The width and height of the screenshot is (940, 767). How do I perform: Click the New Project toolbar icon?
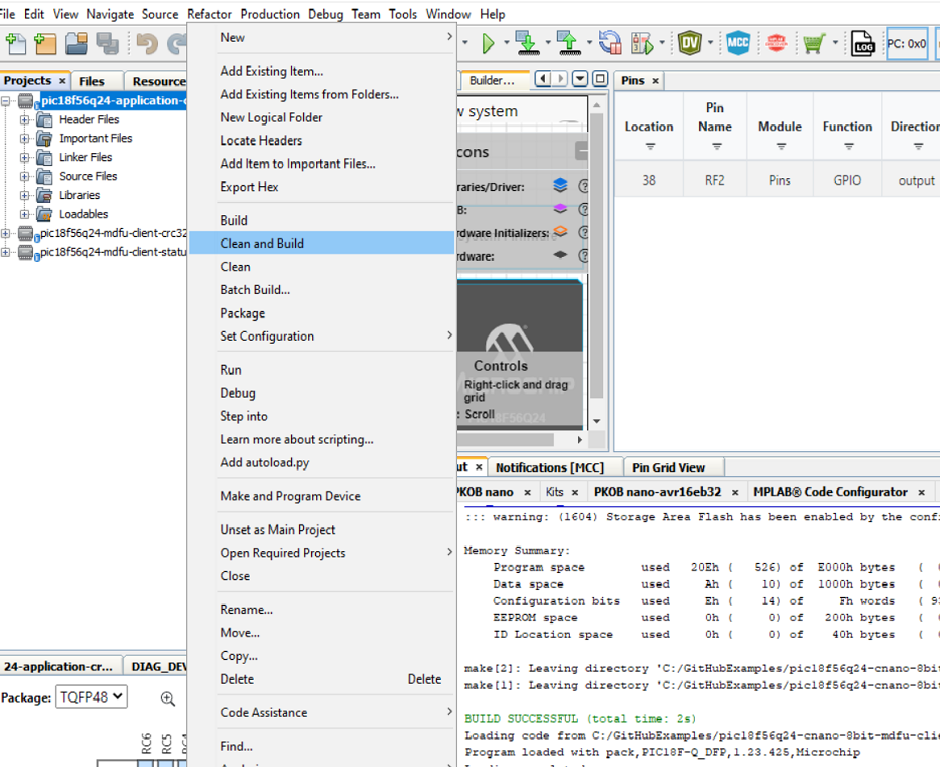(45, 43)
